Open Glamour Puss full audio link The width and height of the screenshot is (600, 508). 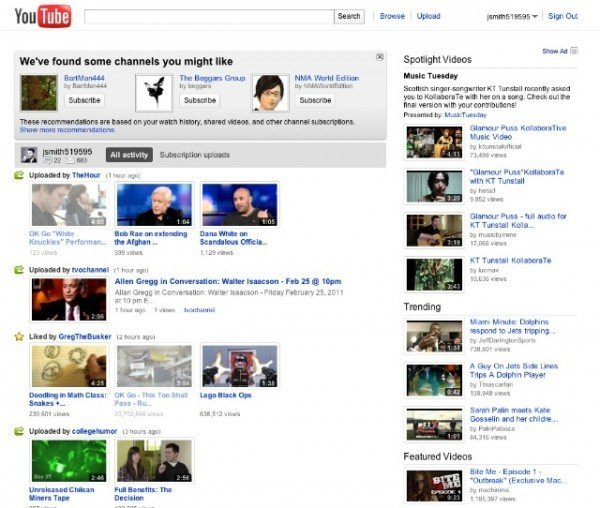pyautogui.click(x=518, y=221)
